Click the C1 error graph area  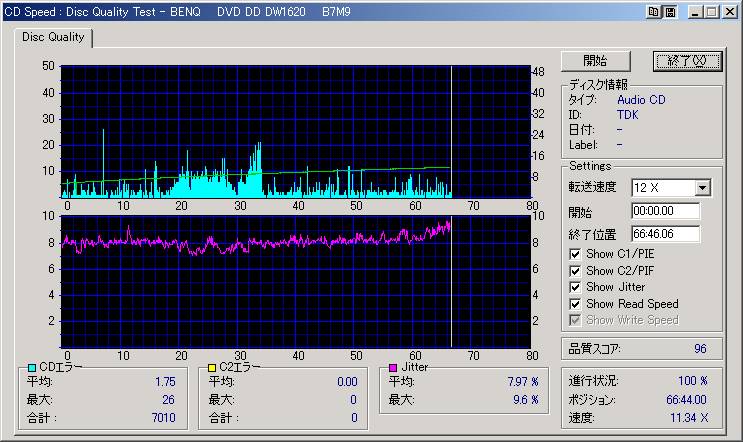(294, 131)
